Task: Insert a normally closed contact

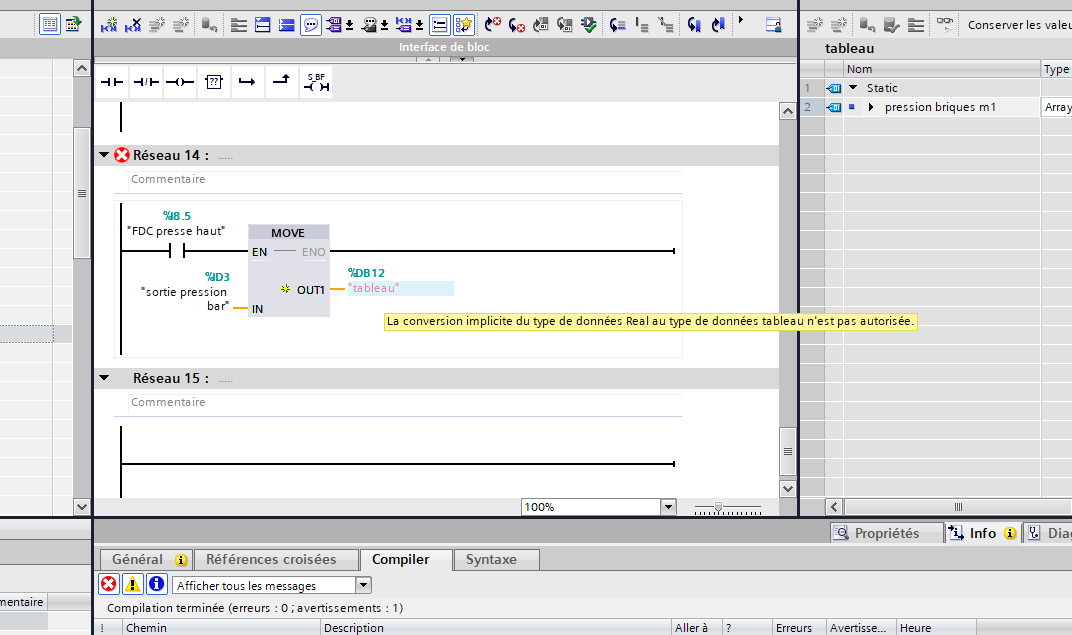Action: point(146,83)
